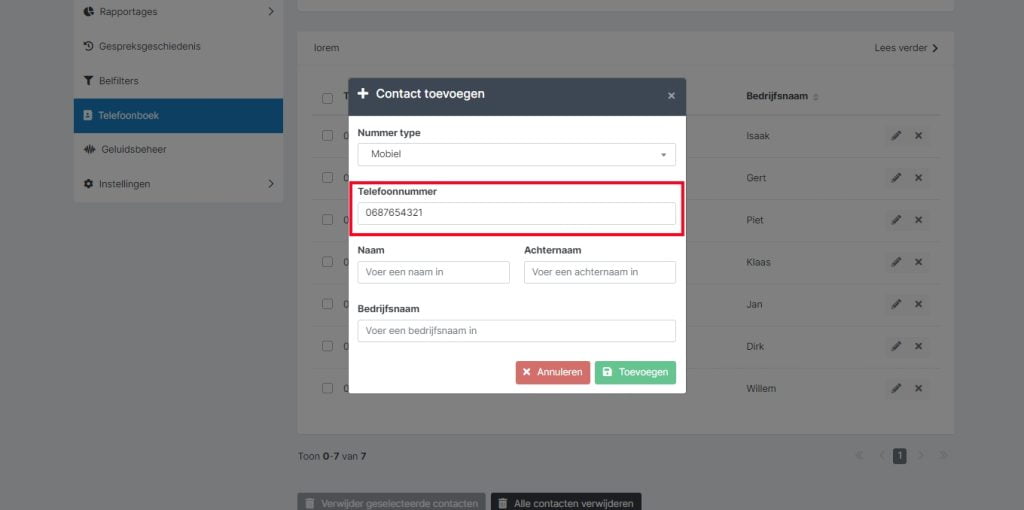Click the lorem text above the table

(327, 48)
